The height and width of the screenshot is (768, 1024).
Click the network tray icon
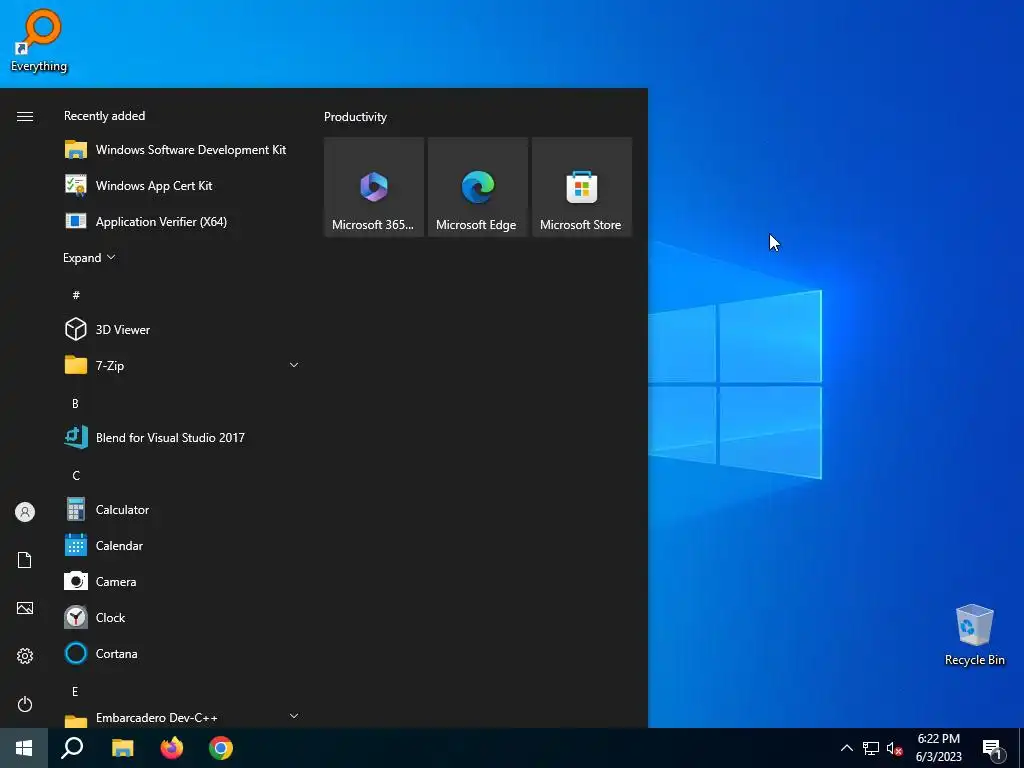point(871,748)
